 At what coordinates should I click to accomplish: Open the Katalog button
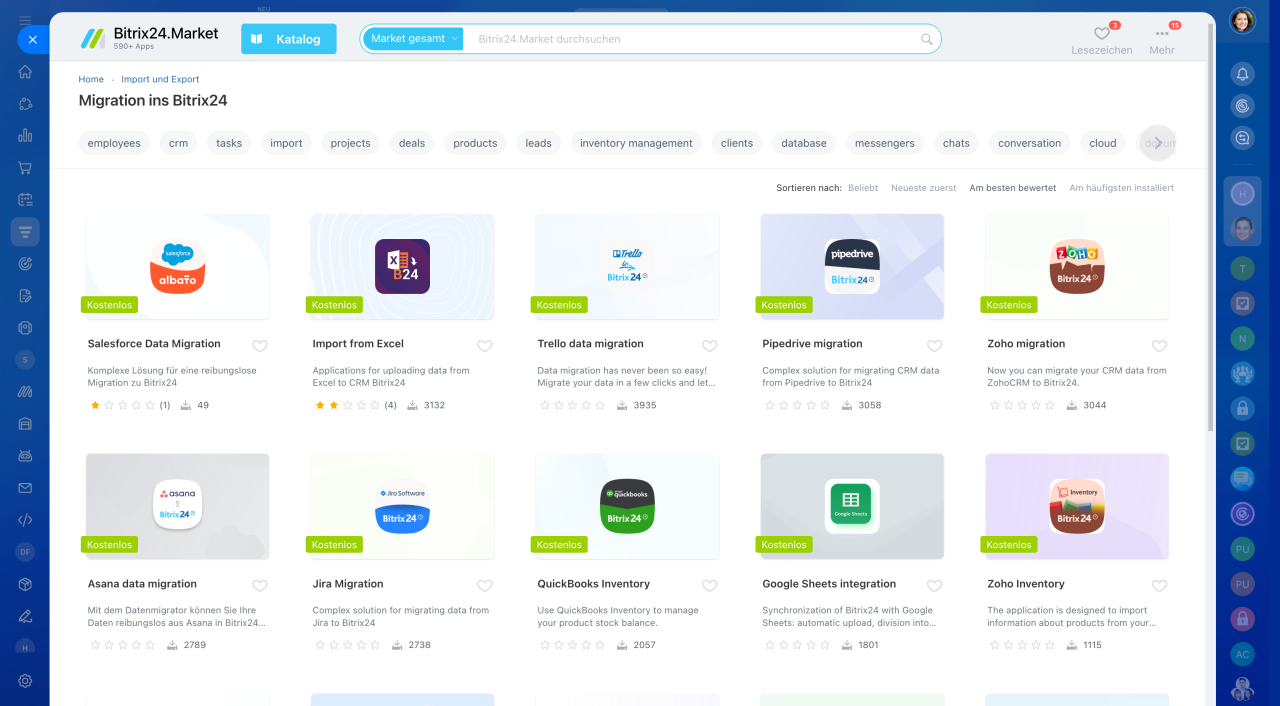pos(288,39)
